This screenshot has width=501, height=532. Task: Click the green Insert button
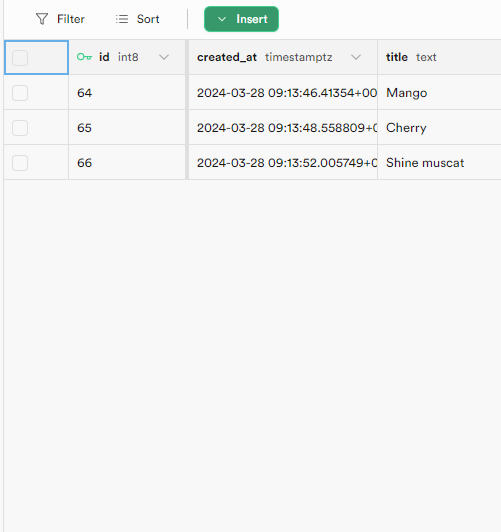[241, 19]
